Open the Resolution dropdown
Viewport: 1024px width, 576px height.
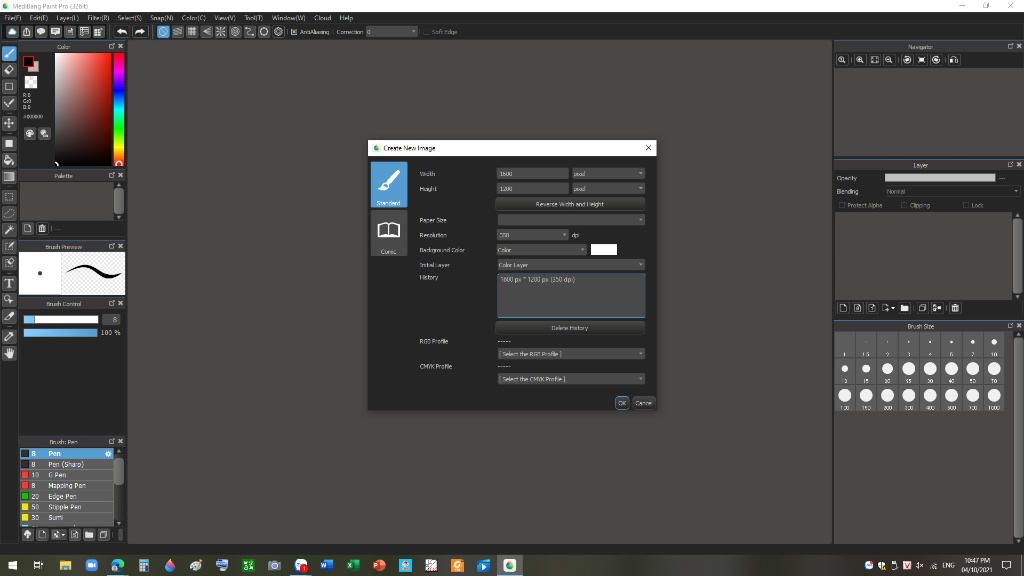(x=532, y=235)
